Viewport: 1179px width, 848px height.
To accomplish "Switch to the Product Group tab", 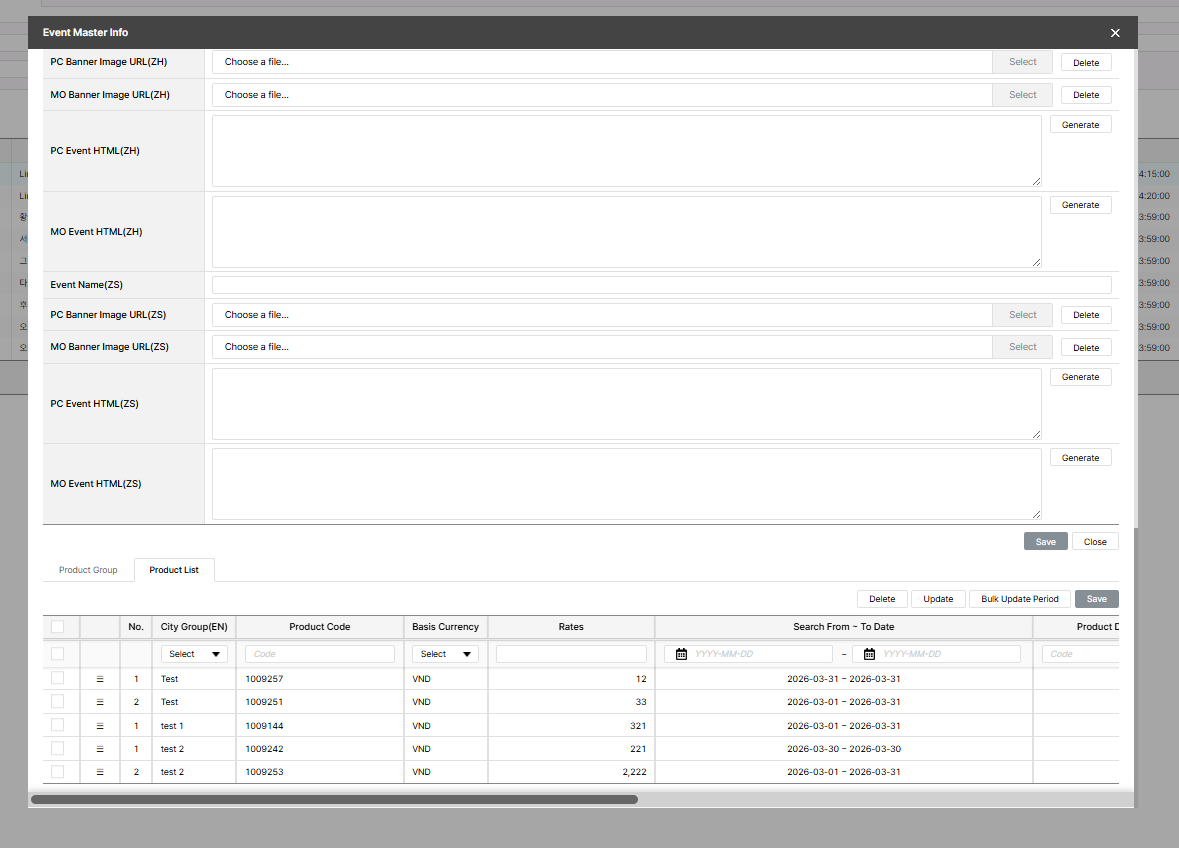I will [x=88, y=570].
